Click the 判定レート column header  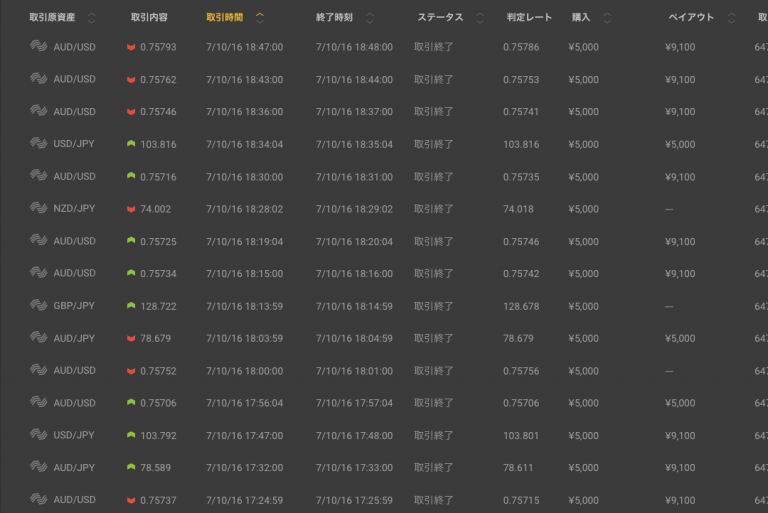click(x=529, y=18)
